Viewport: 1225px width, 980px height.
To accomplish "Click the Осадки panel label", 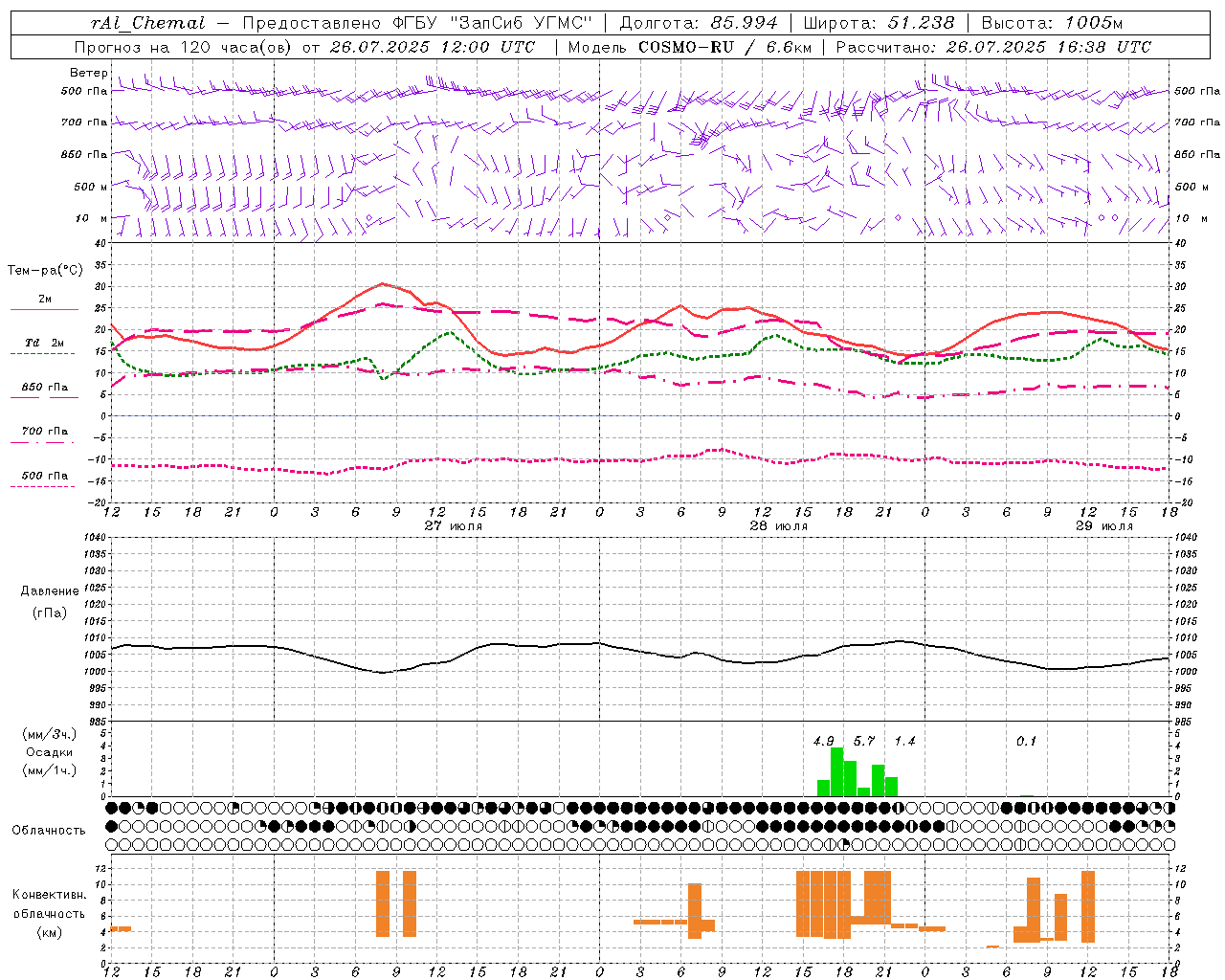I will [x=50, y=752].
